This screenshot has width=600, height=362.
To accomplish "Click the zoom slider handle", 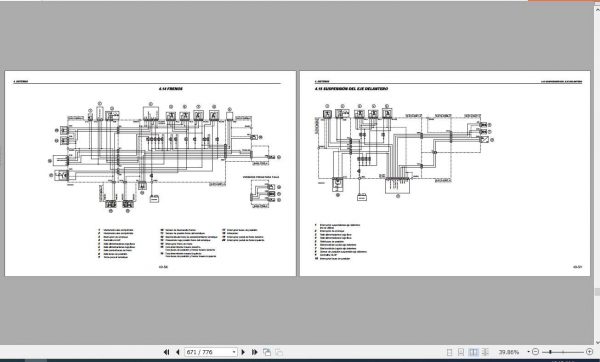I will tap(550, 352).
